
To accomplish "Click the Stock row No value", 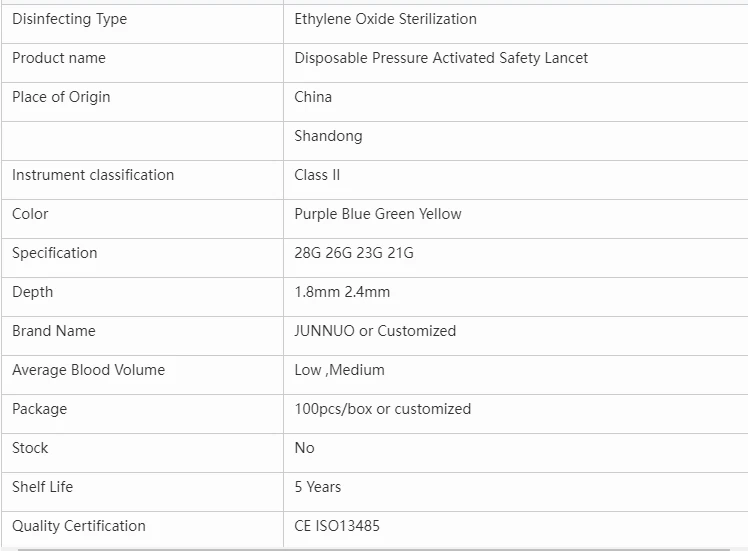I will point(304,448).
